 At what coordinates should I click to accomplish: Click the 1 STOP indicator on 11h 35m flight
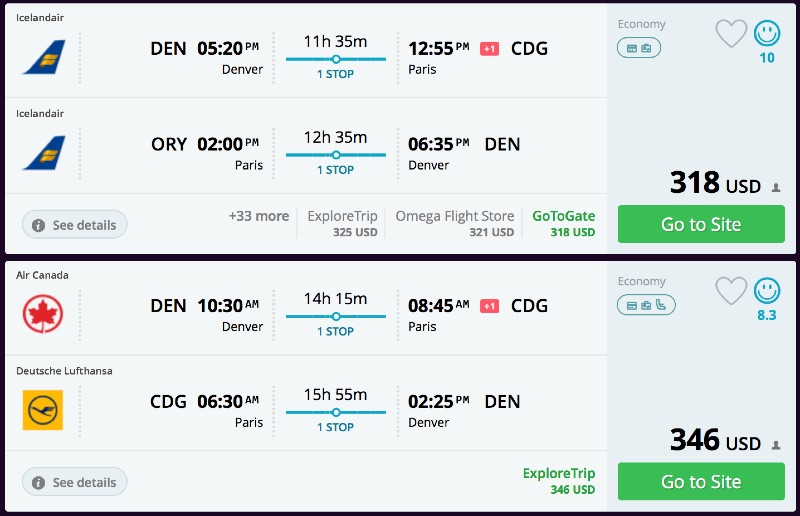pos(335,74)
